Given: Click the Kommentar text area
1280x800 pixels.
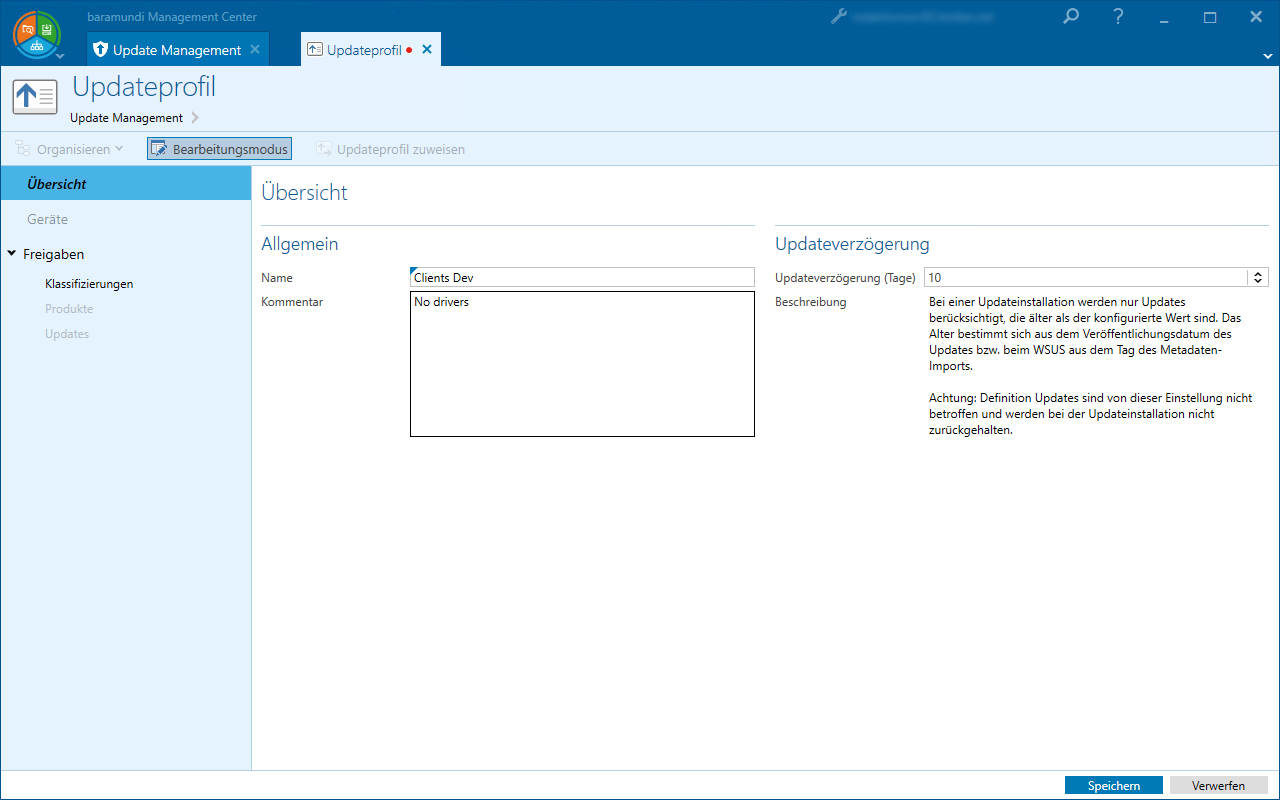Looking at the screenshot, I should coord(582,364).
